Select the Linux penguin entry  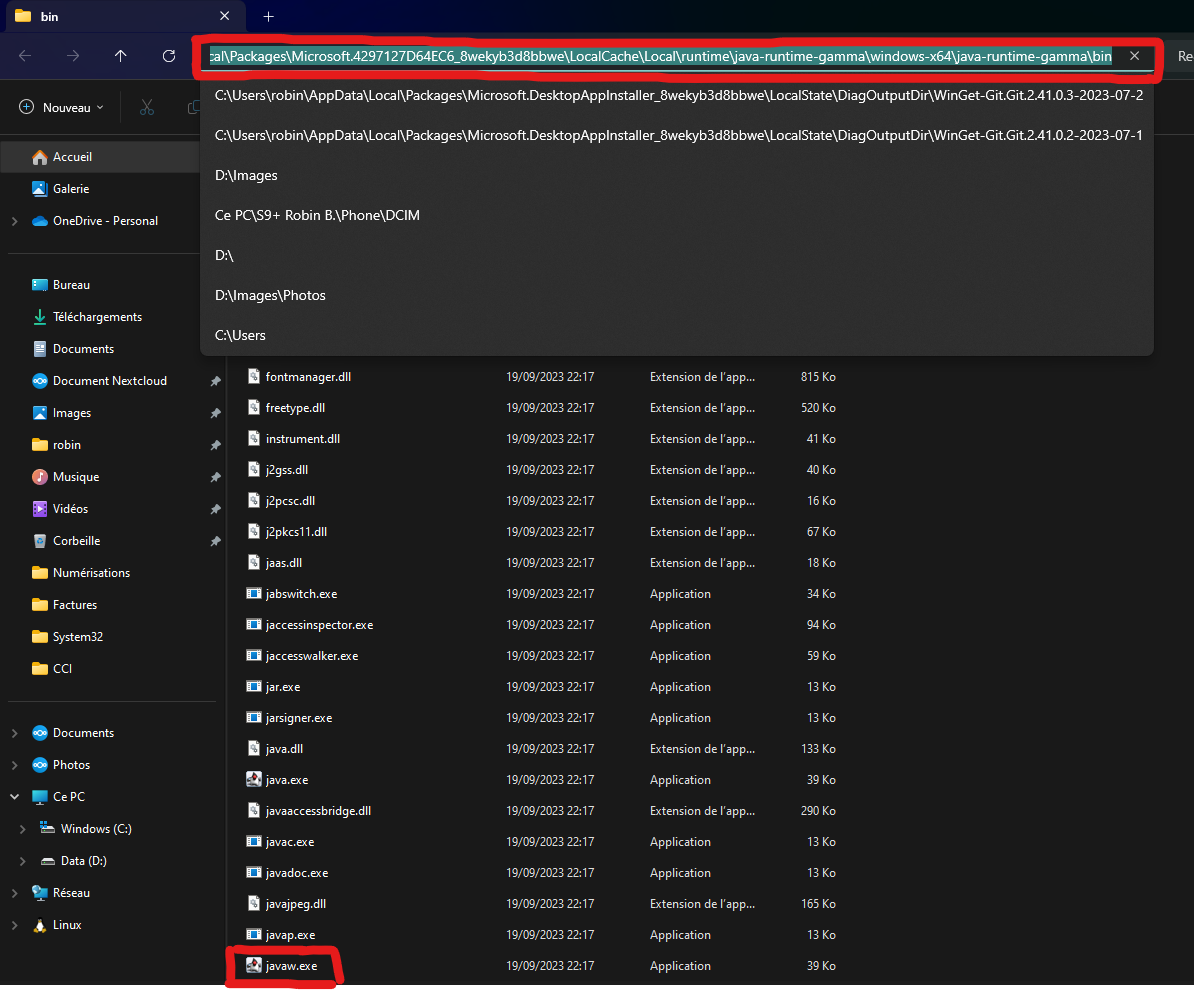(x=66, y=925)
